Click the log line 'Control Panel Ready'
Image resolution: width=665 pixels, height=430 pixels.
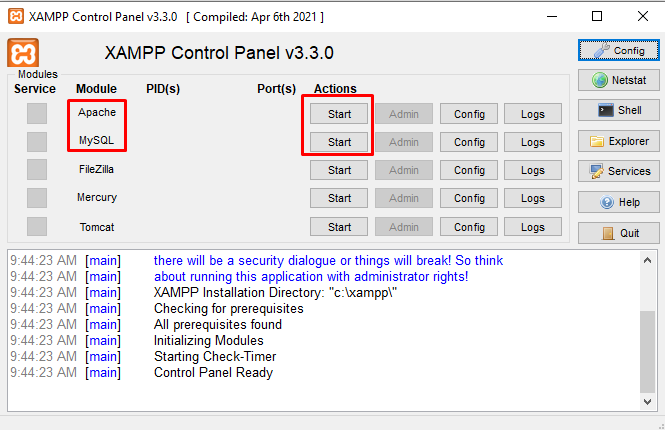pyautogui.click(x=213, y=372)
